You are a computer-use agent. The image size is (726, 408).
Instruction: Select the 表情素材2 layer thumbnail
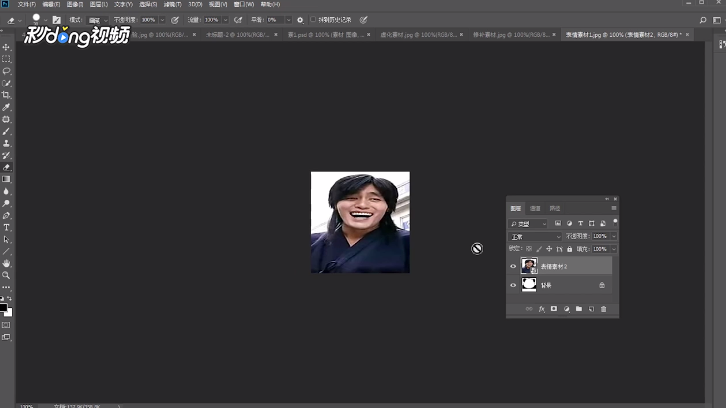528,266
